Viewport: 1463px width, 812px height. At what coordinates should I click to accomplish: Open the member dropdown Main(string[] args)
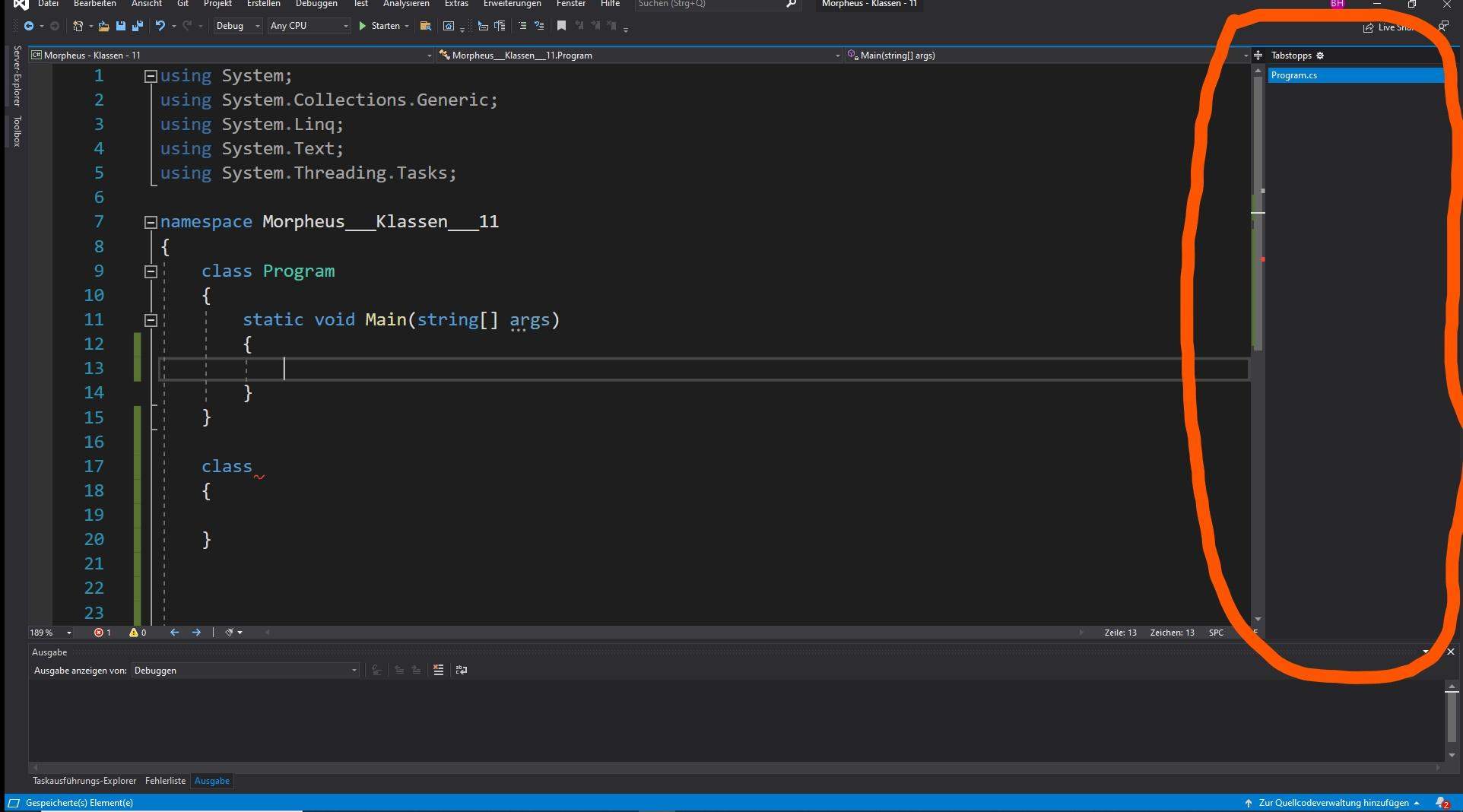click(x=1048, y=55)
